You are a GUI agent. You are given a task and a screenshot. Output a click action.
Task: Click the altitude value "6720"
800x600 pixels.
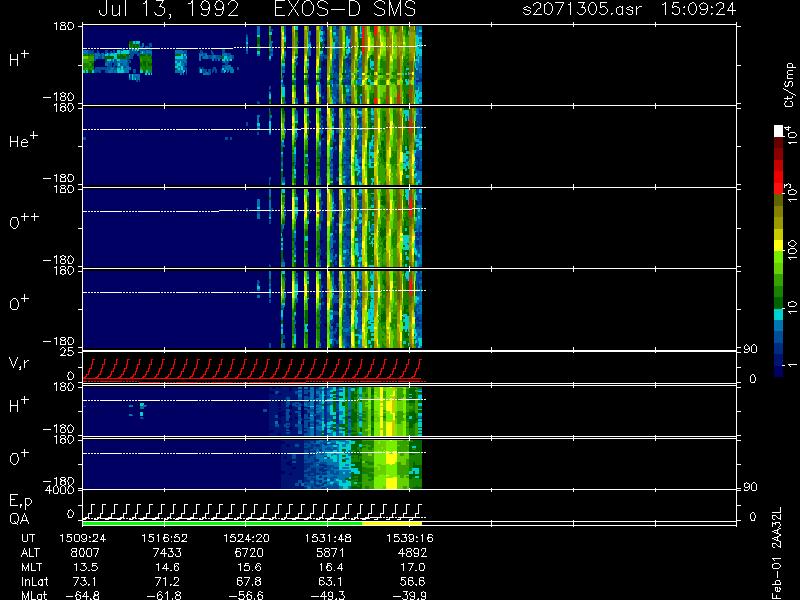[249, 553]
